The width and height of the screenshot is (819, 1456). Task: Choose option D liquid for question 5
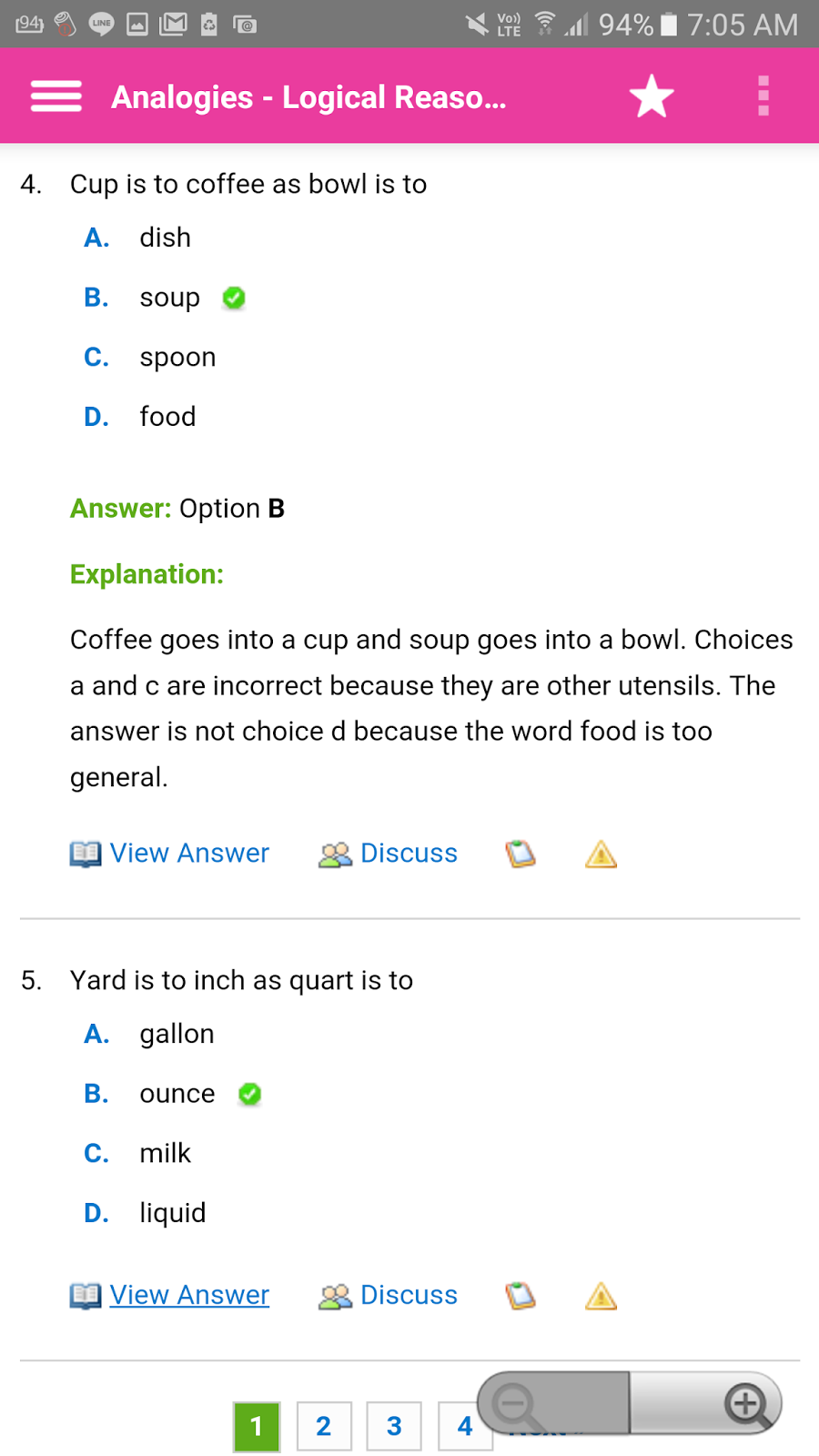click(x=172, y=1213)
